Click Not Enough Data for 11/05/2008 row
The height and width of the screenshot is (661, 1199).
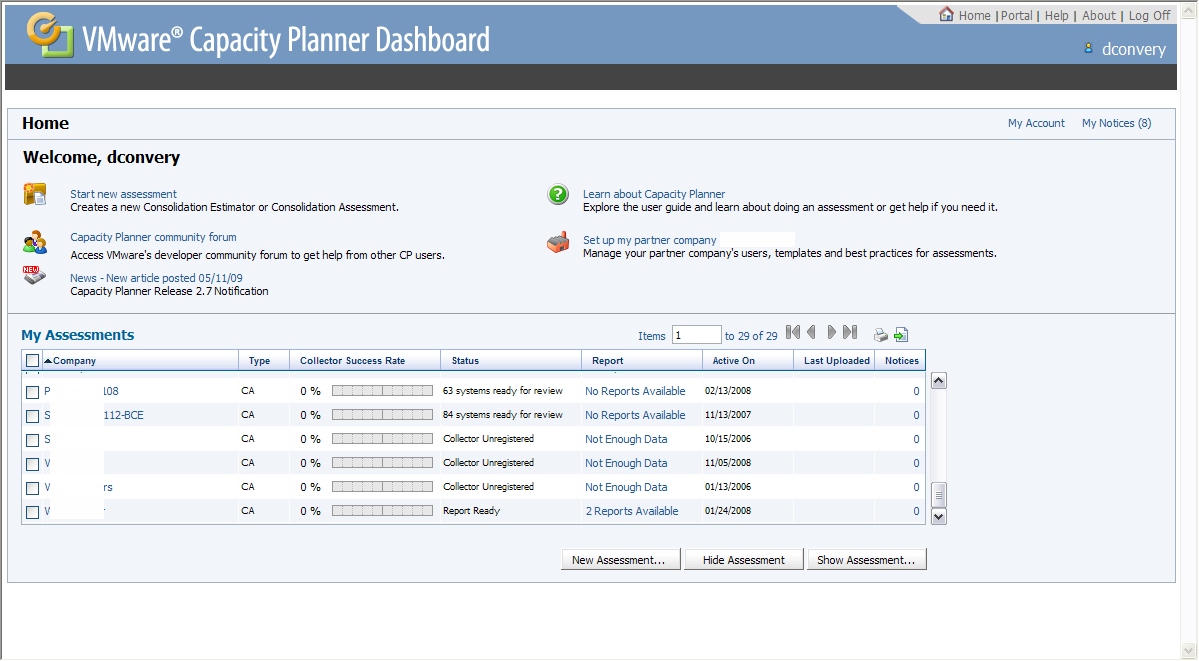click(x=625, y=463)
